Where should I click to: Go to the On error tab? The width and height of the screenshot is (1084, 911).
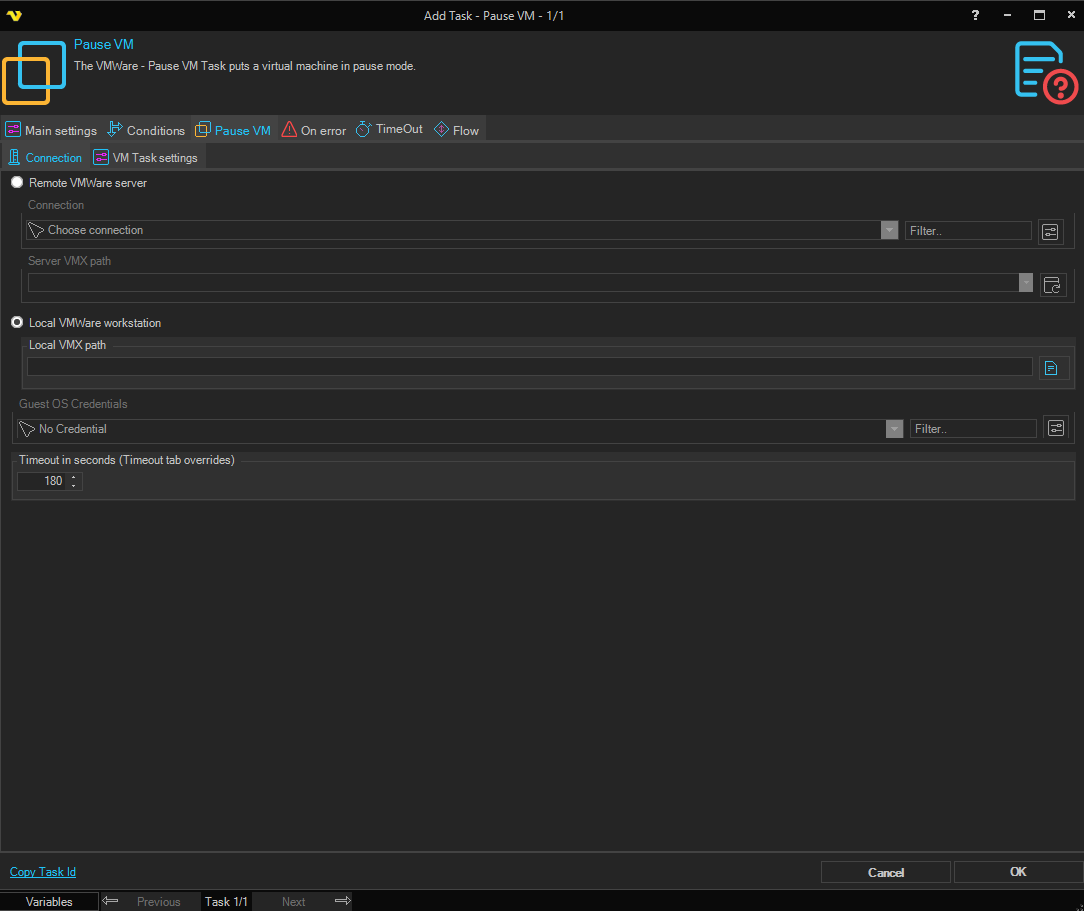pos(314,130)
